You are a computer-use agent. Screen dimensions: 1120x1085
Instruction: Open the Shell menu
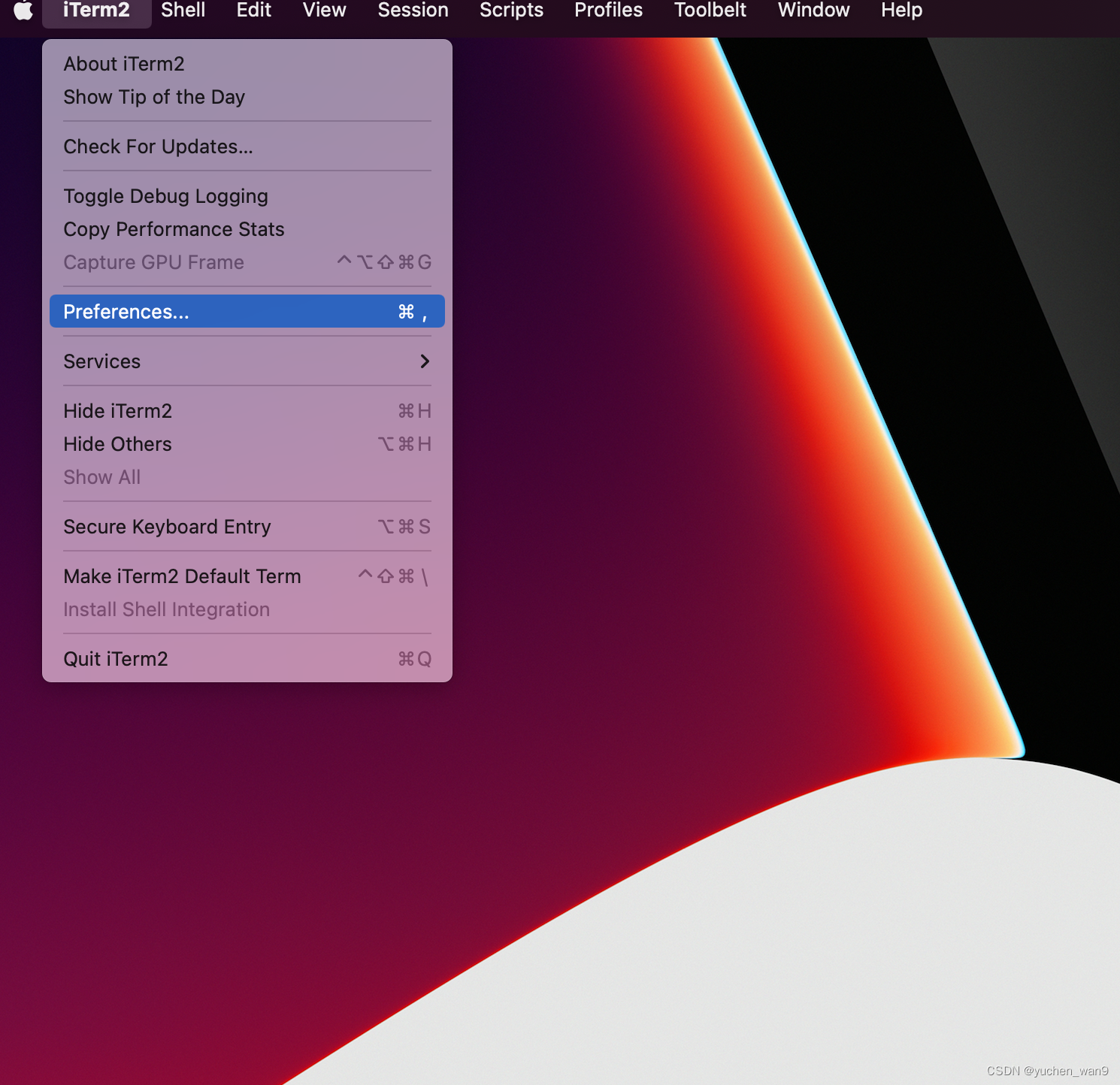(x=183, y=11)
